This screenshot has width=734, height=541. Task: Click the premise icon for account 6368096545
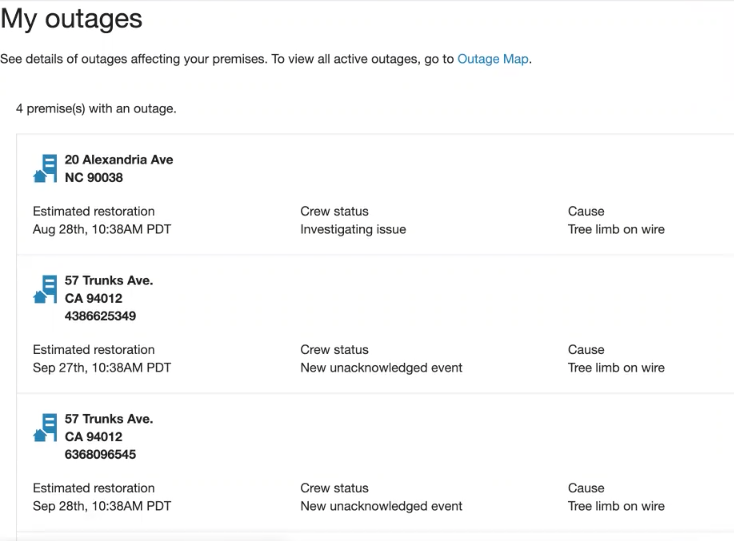[x=45, y=428]
